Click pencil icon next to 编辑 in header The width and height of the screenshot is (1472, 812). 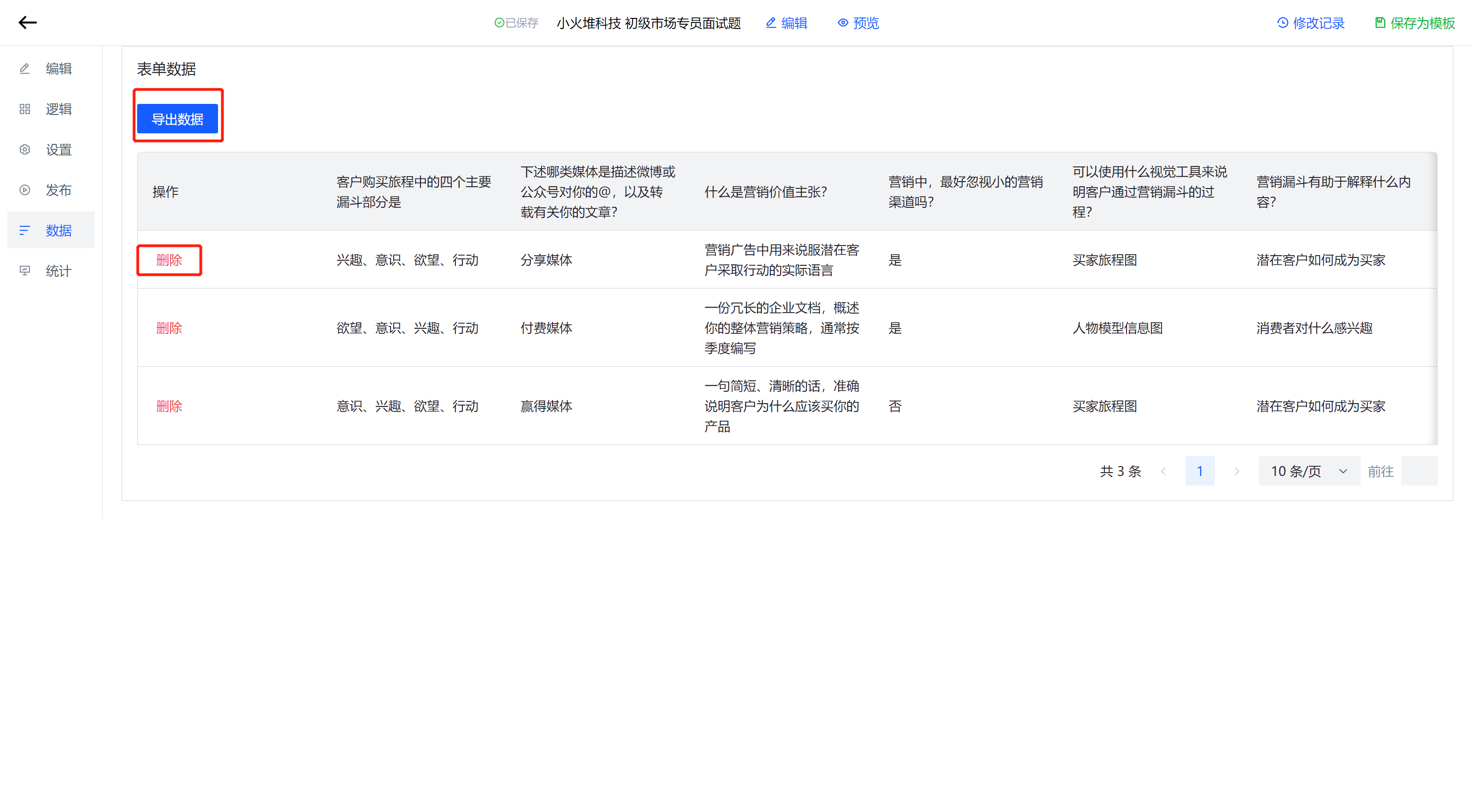771,23
